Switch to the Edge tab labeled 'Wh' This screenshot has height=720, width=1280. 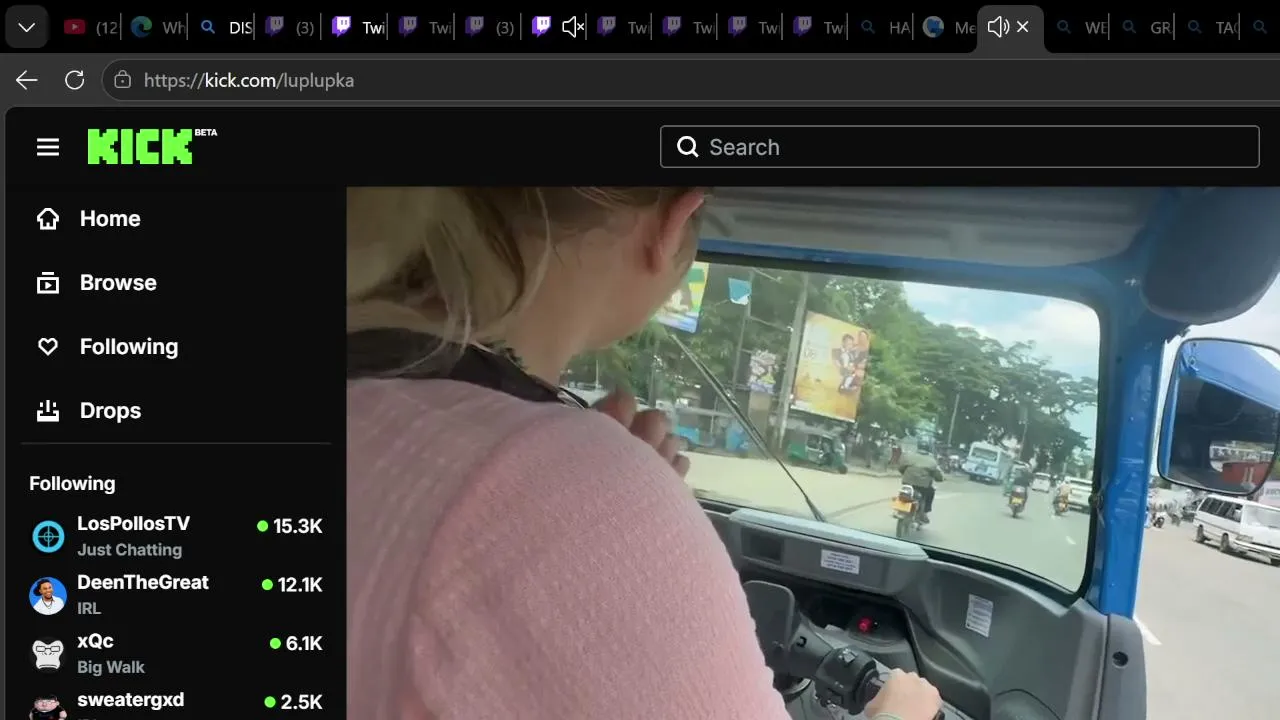[157, 27]
